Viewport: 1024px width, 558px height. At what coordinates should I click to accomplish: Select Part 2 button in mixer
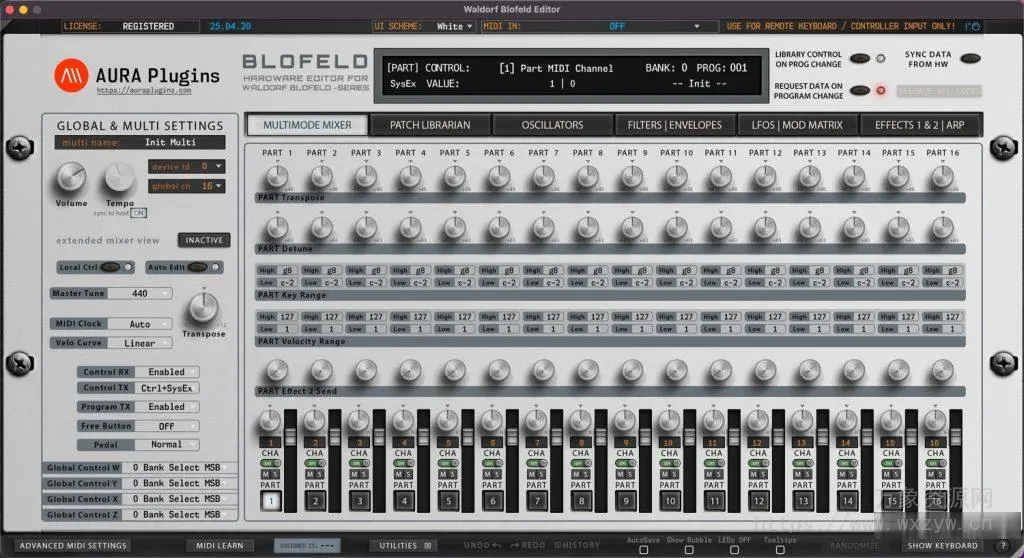(x=315, y=501)
